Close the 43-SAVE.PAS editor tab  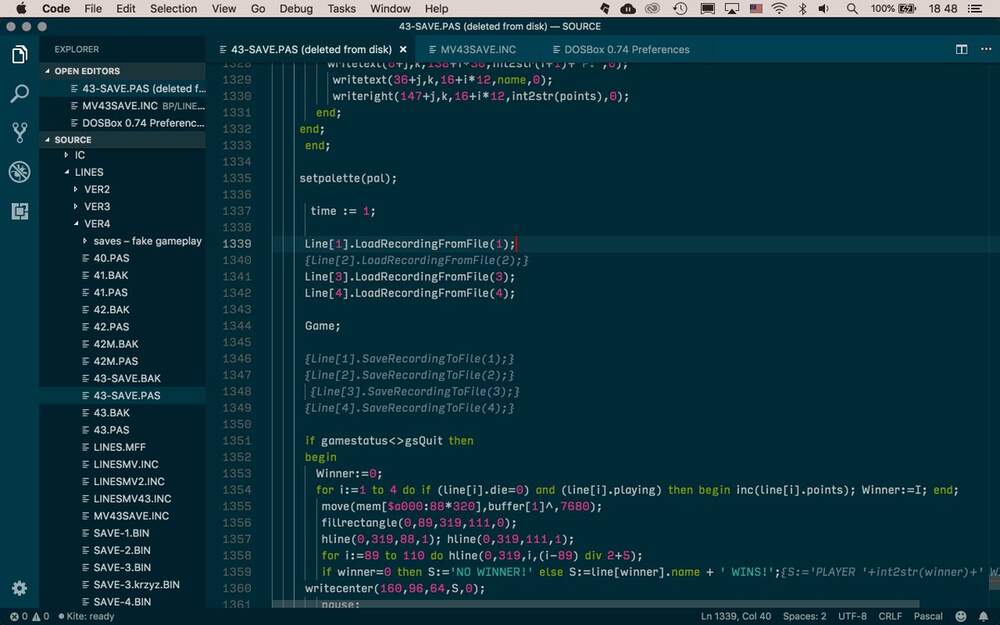point(403,49)
